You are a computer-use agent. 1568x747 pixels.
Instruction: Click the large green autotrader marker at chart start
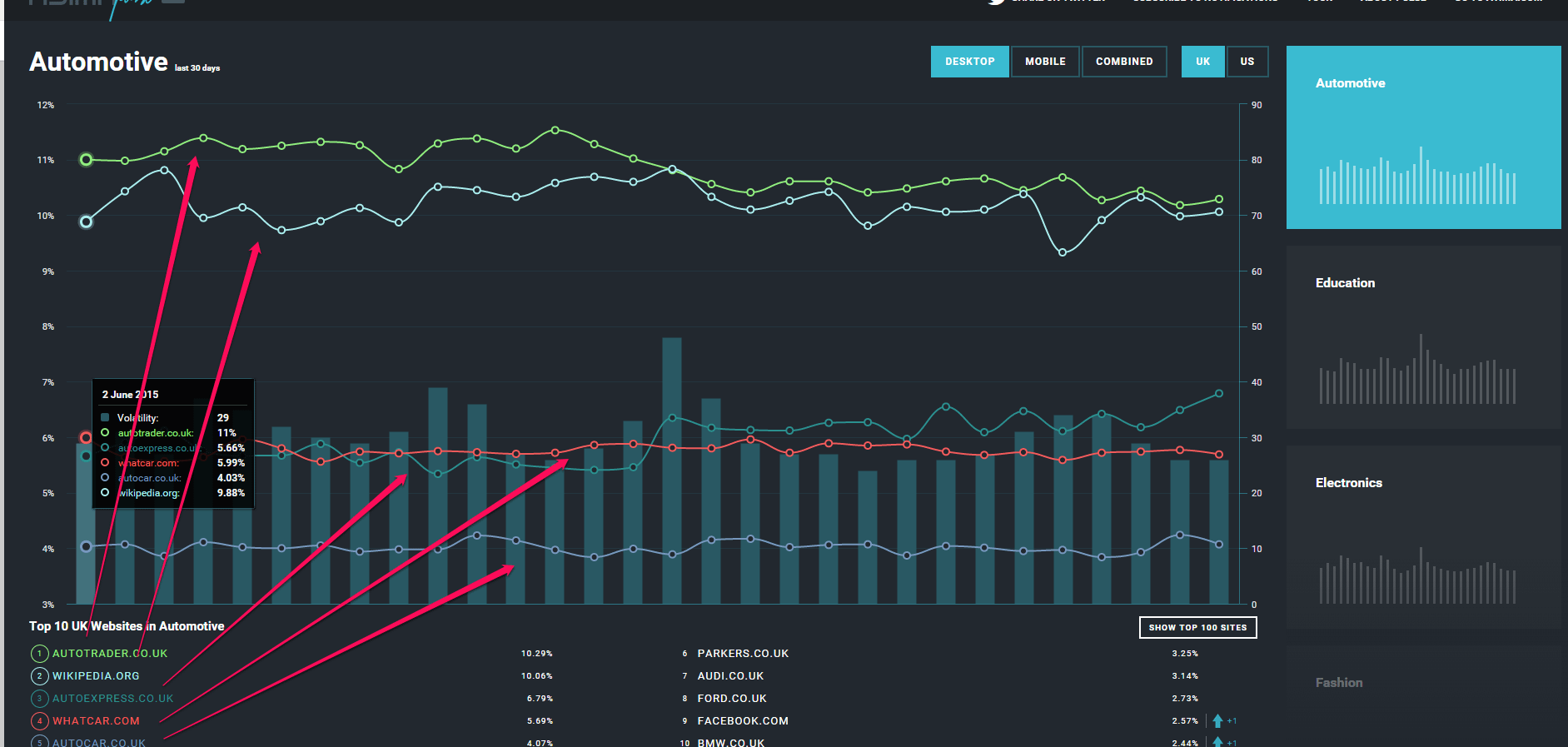(x=86, y=160)
